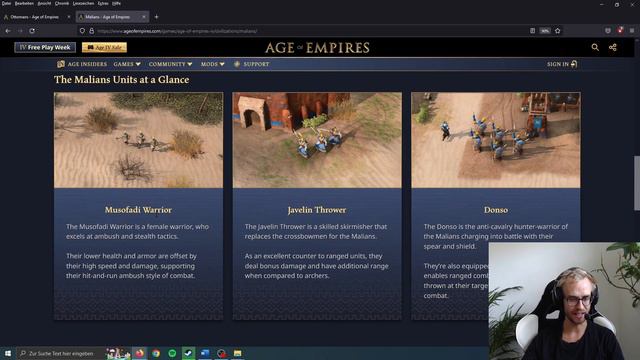Click the Support emblem icon
Screen dimensions: 640x360
[x=237, y=64]
